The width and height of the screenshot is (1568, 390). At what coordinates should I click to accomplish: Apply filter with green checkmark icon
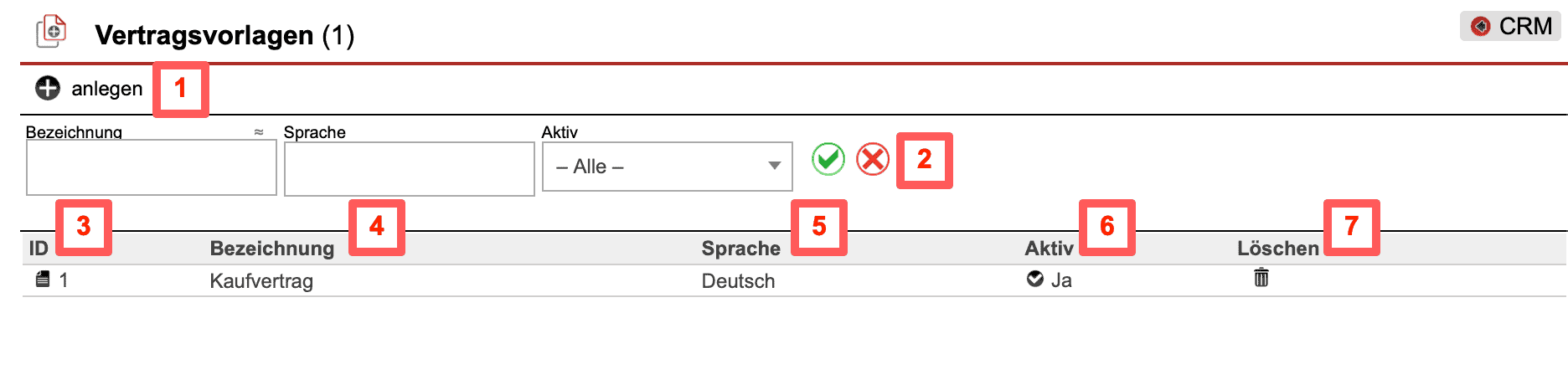tap(828, 159)
